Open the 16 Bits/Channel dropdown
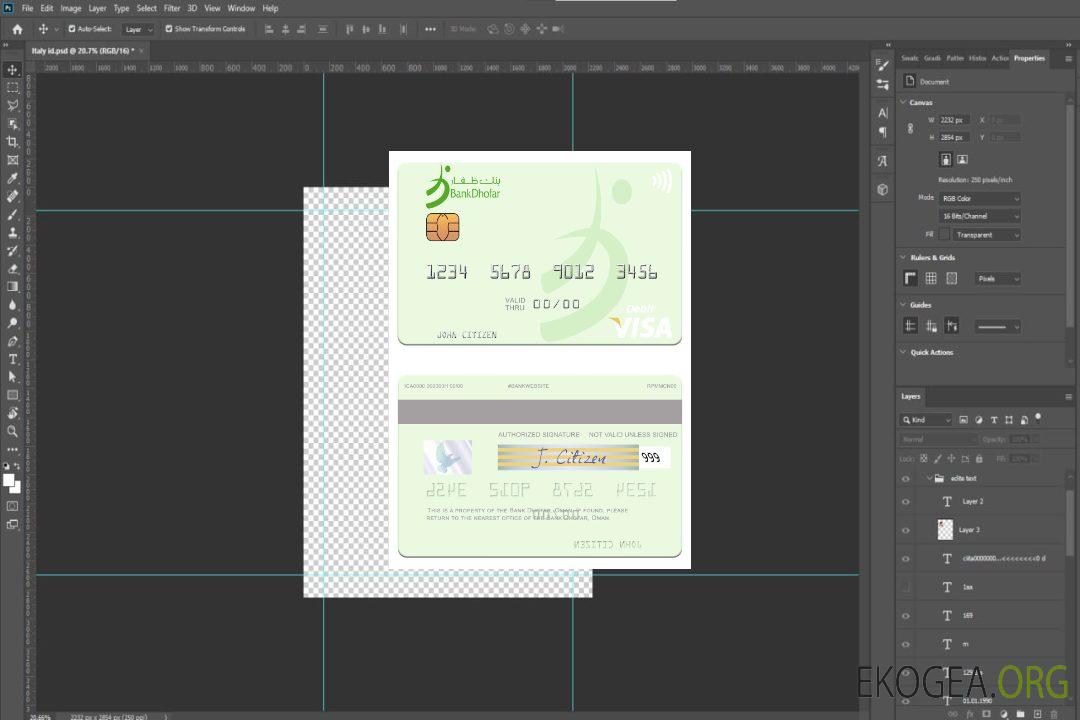Image resolution: width=1080 pixels, height=720 pixels. (979, 217)
